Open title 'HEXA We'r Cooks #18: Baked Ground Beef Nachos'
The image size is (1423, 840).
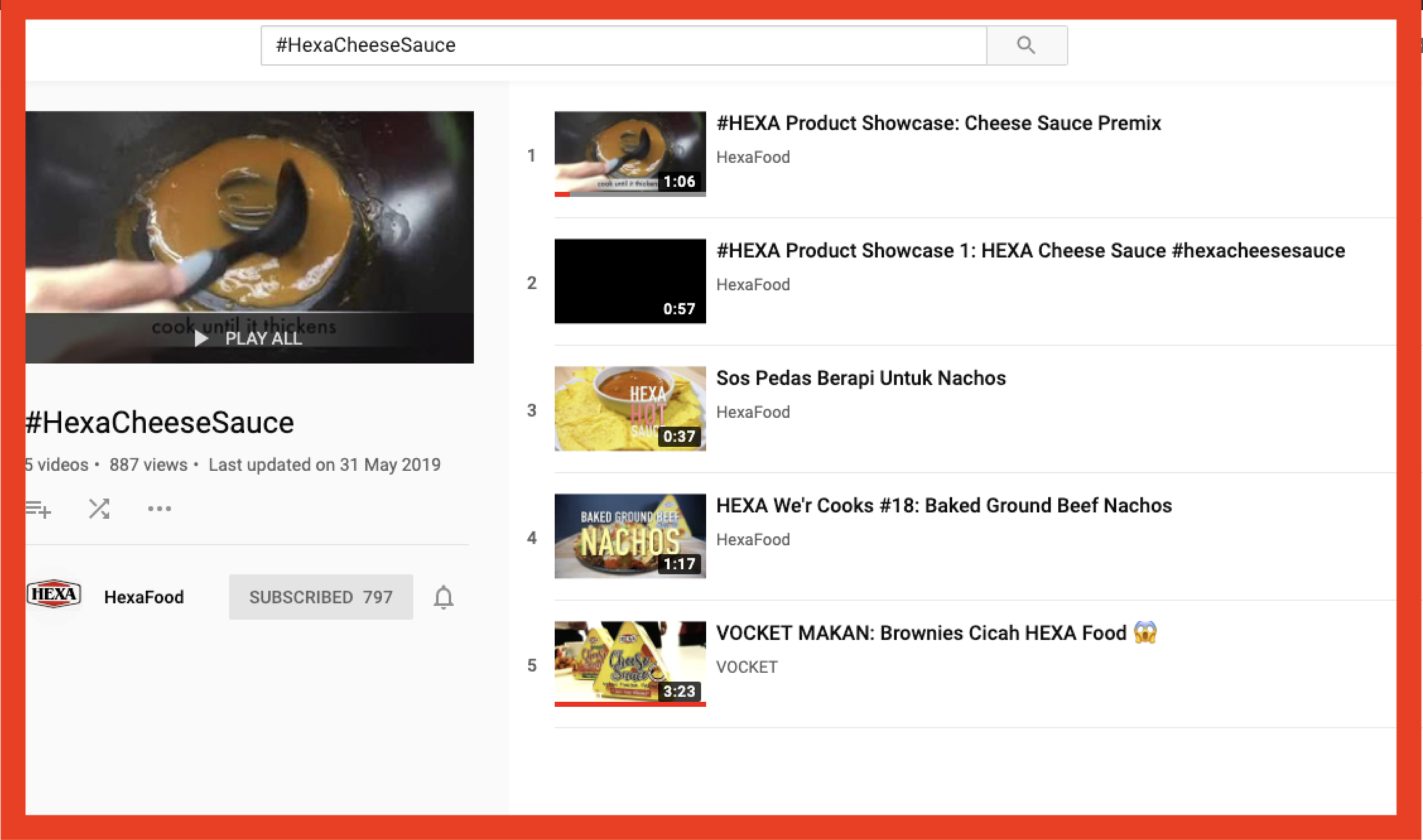tap(944, 506)
